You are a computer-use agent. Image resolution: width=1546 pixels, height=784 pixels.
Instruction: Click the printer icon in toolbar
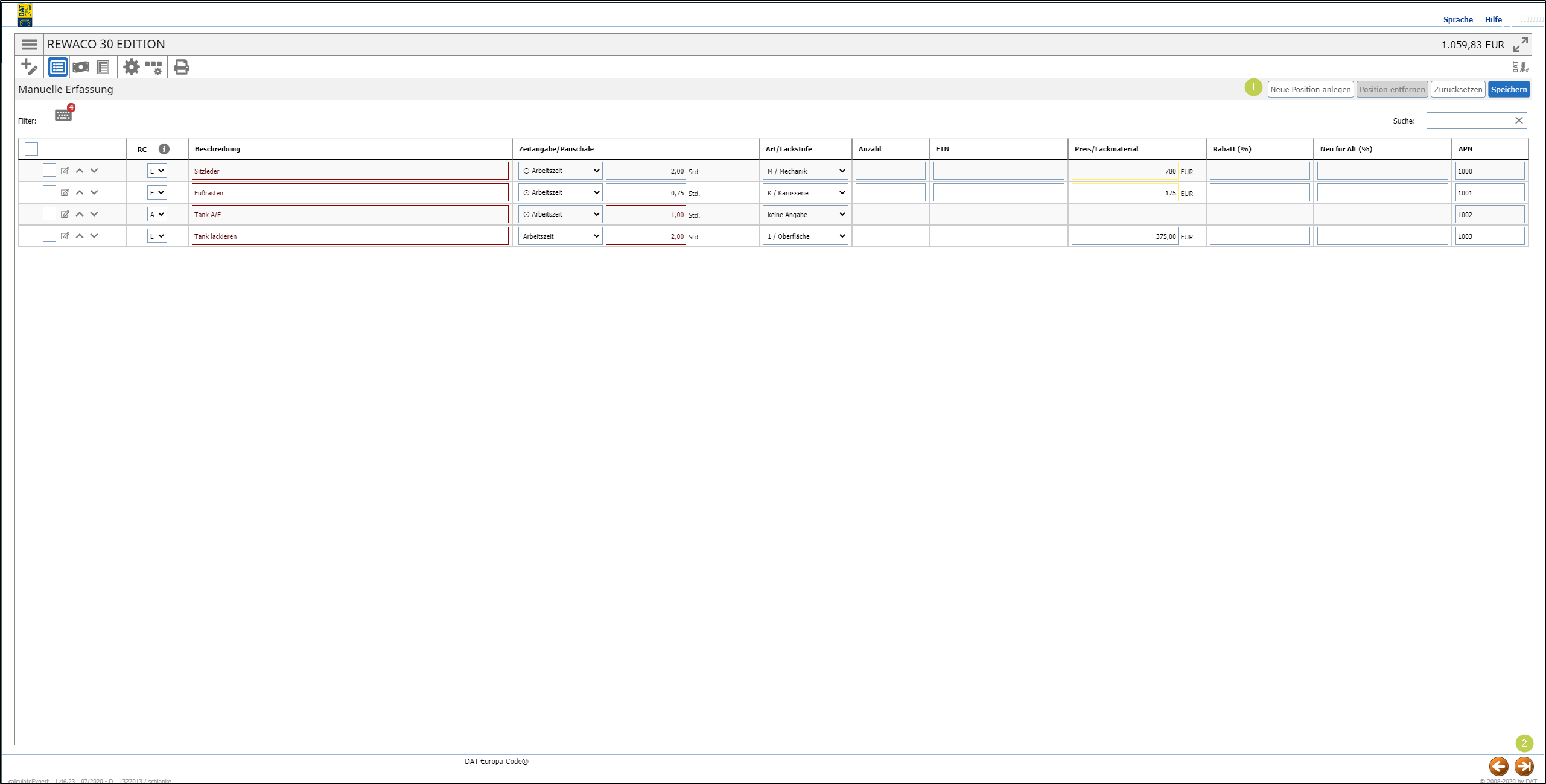pyautogui.click(x=181, y=67)
